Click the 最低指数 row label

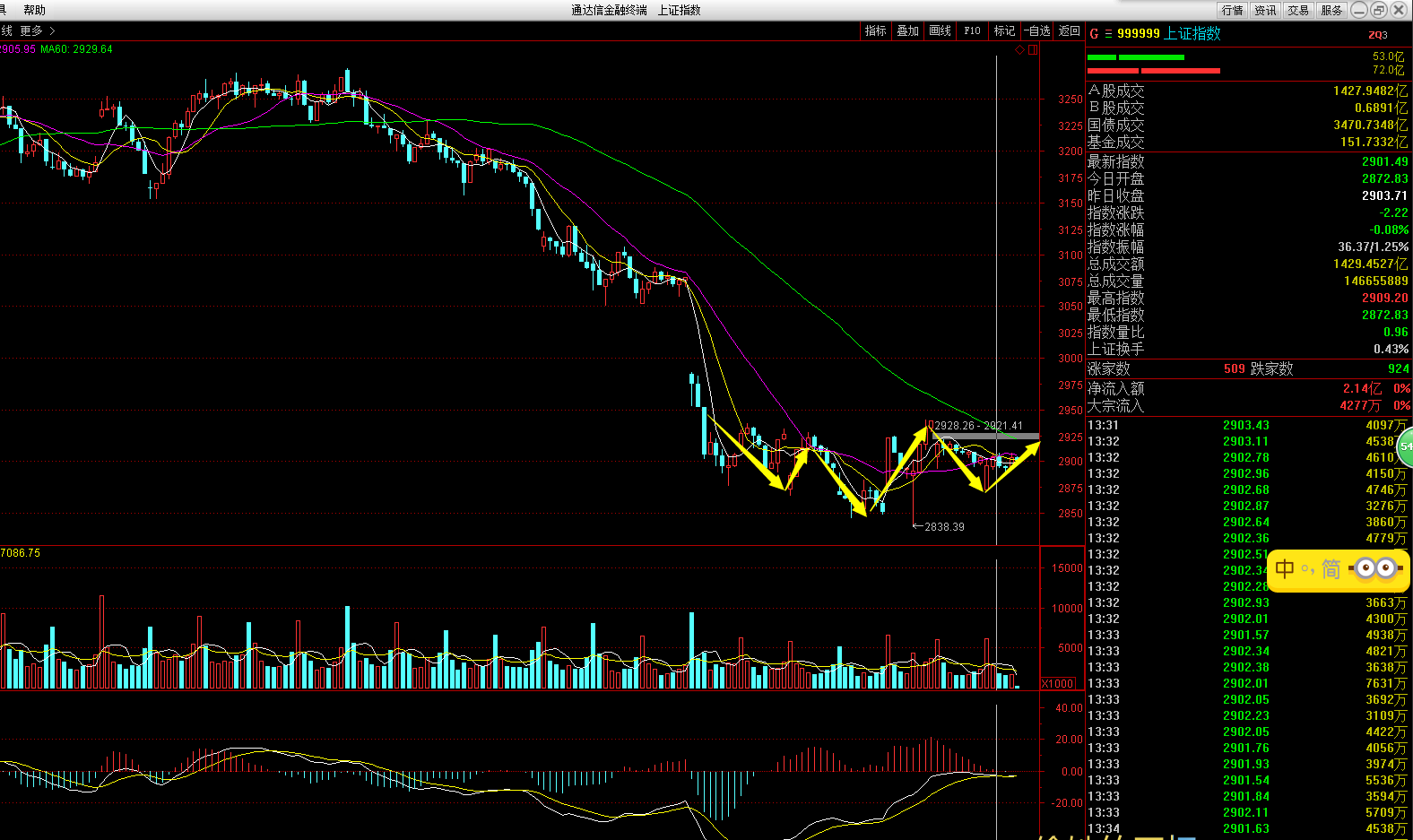pos(1115,315)
